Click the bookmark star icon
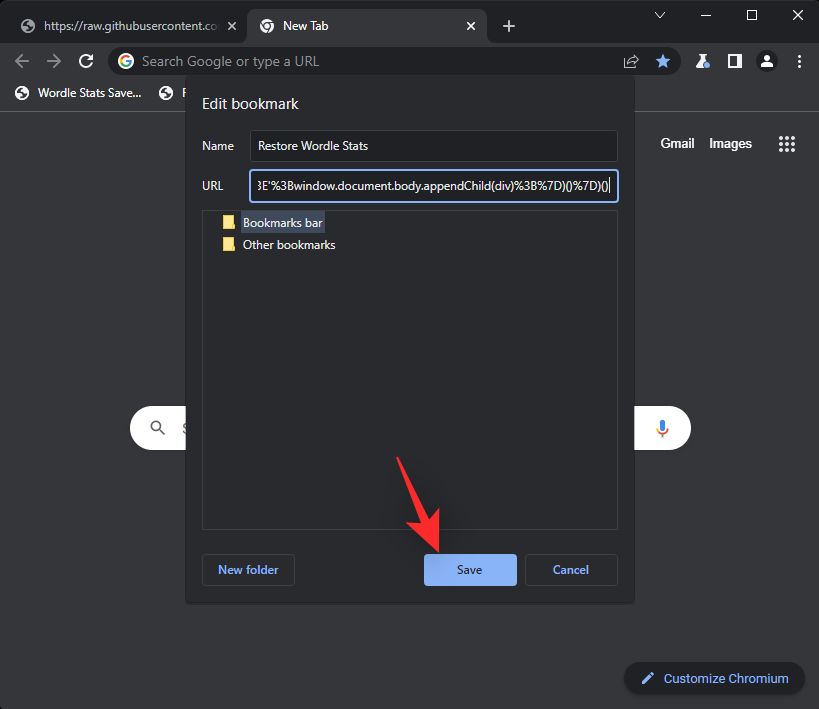Screen dimensions: 819x709 click(x=663, y=61)
